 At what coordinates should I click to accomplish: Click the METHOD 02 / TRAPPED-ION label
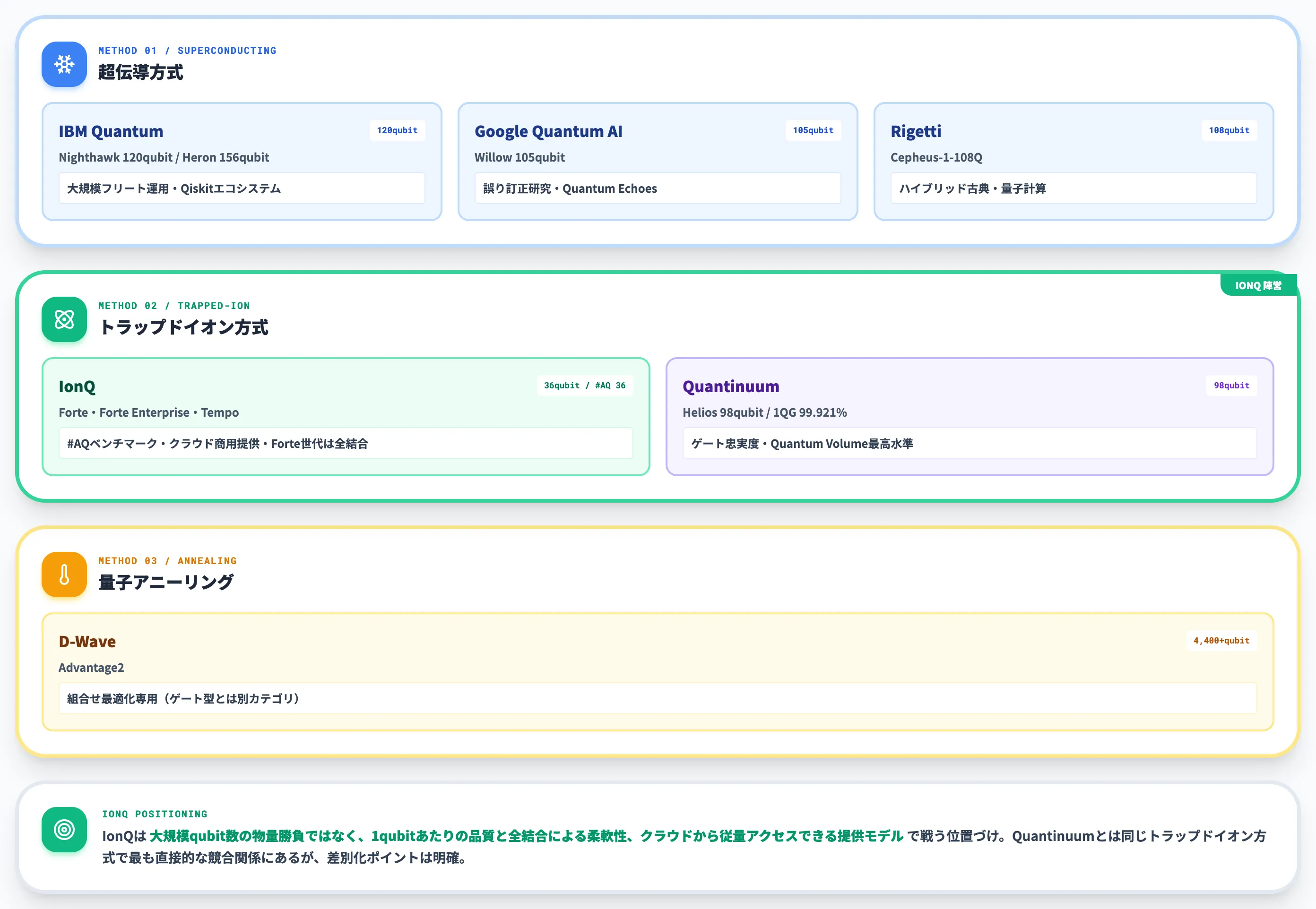tap(174, 306)
